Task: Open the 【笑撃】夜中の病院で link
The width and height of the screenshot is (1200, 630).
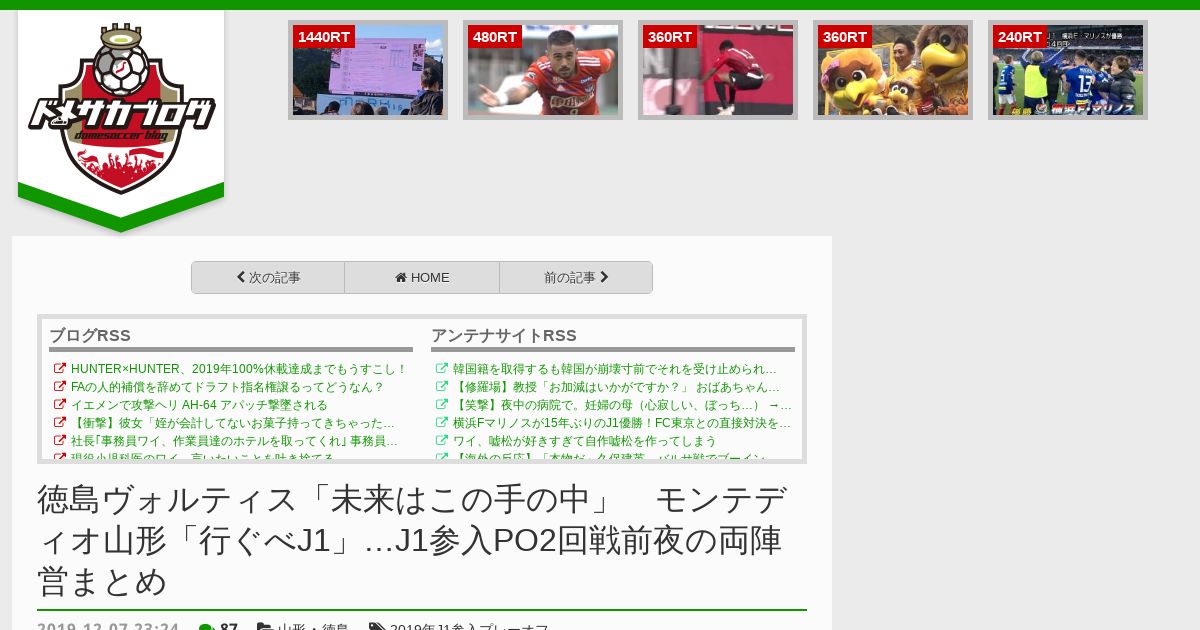Action: pyautogui.click(x=622, y=405)
